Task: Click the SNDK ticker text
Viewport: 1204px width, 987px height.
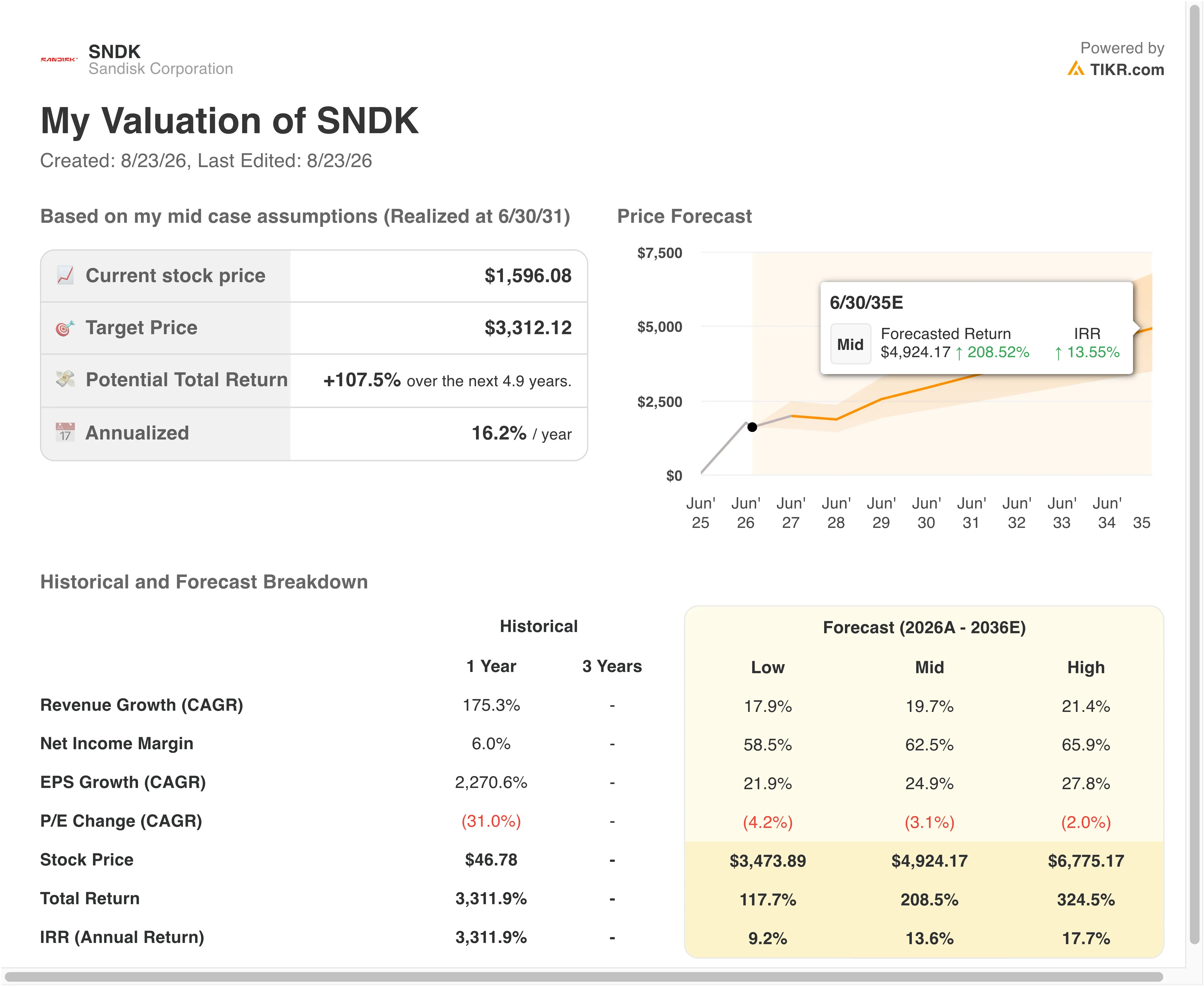Action: tap(114, 52)
